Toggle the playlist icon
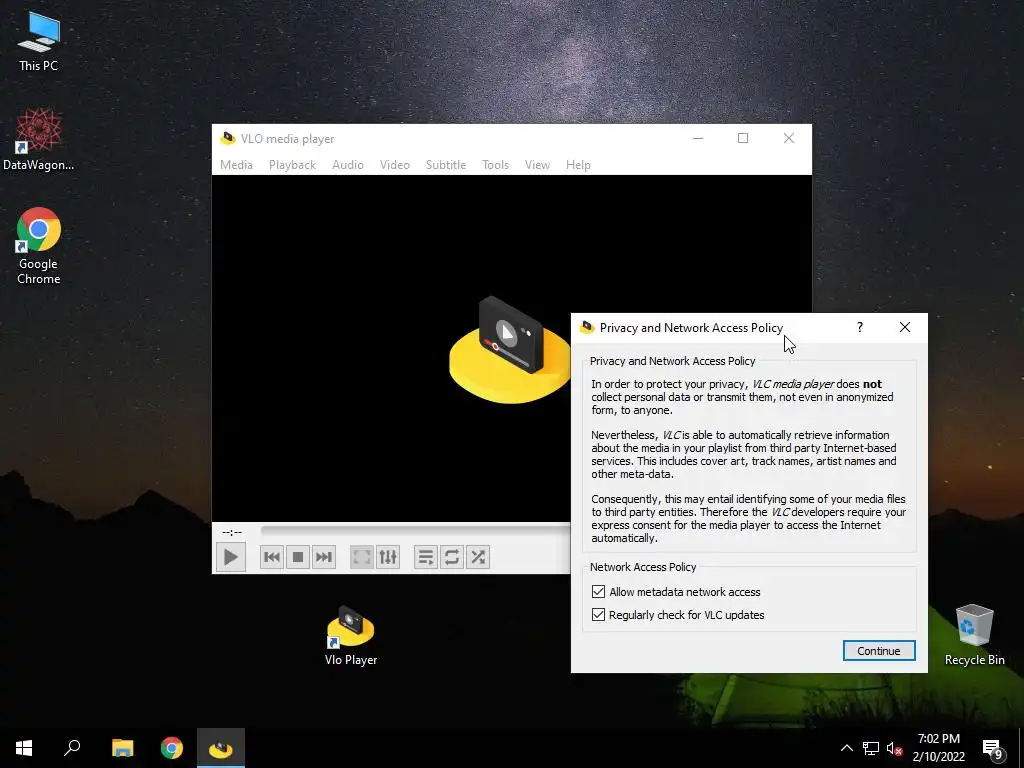This screenshot has height=768, width=1024. click(x=426, y=557)
